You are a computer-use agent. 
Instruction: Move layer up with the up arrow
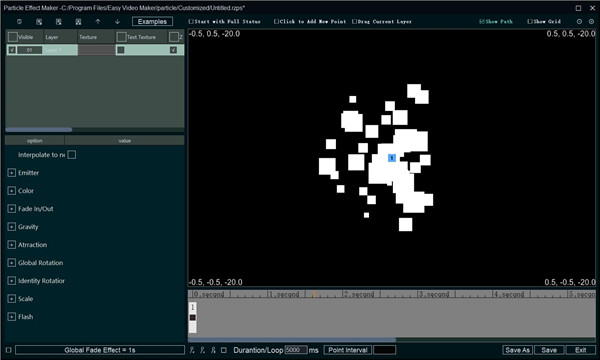tap(98, 22)
